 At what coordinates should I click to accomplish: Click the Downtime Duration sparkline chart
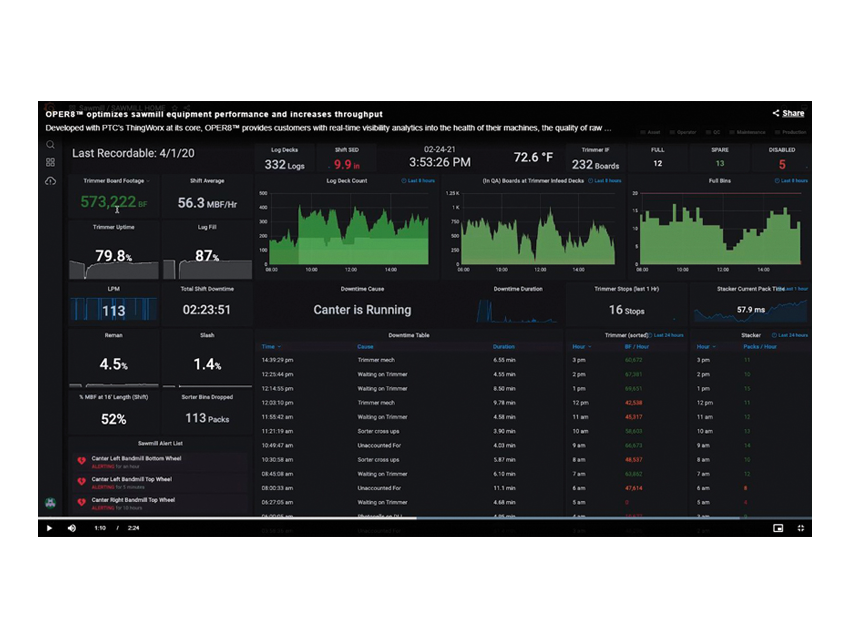point(518,311)
